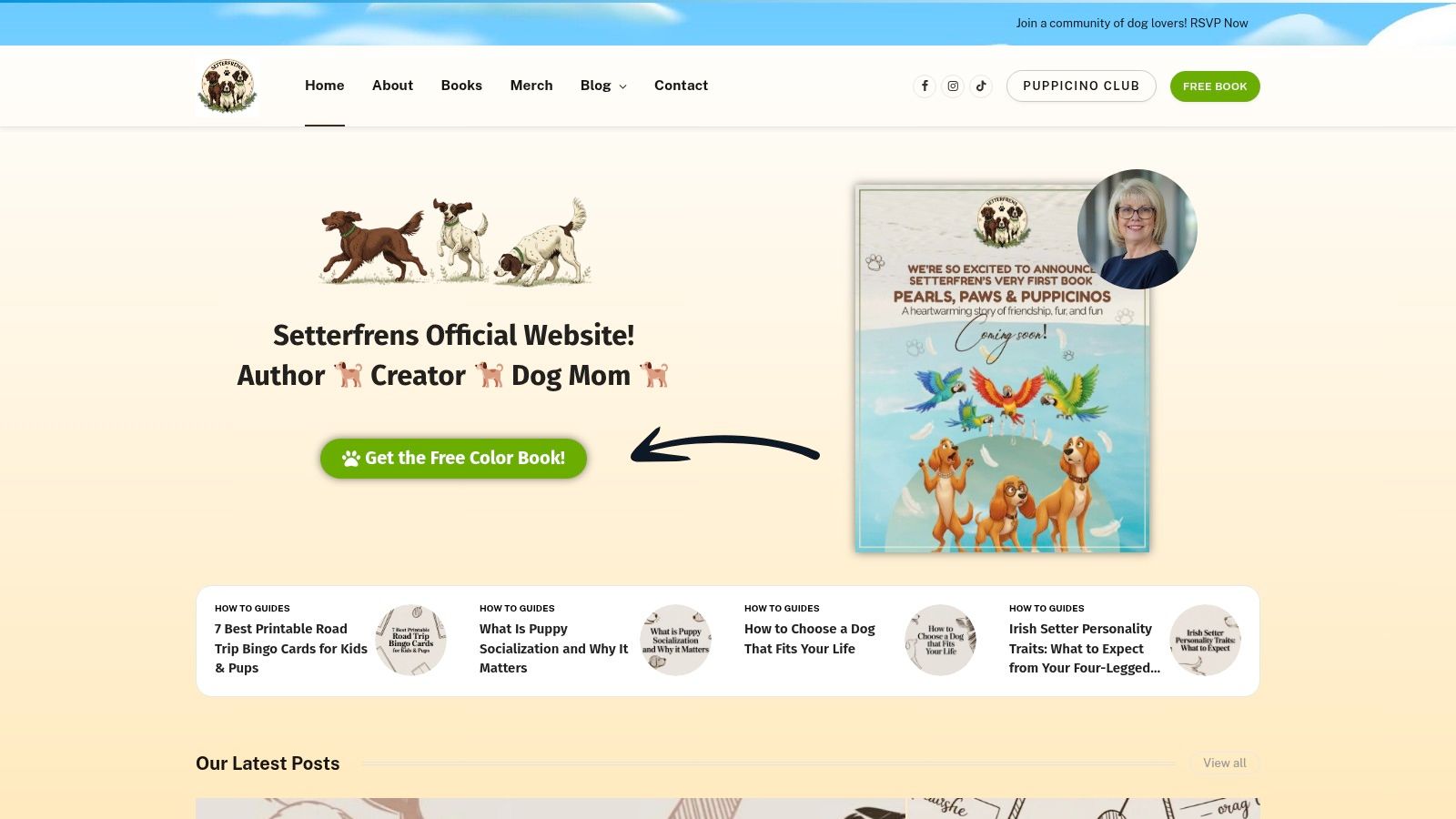
Task: Open the TikTok social icon
Action: (981, 86)
